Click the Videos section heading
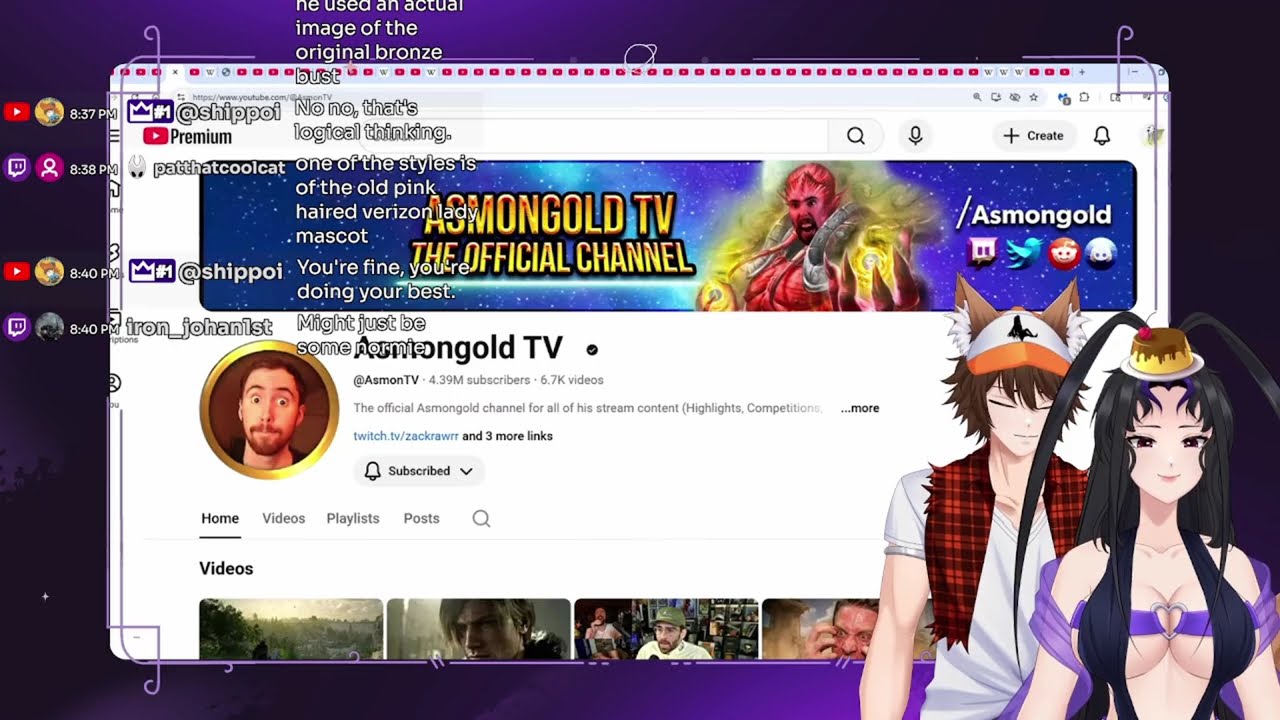Viewport: 1280px width, 720px height. pyautogui.click(x=226, y=568)
